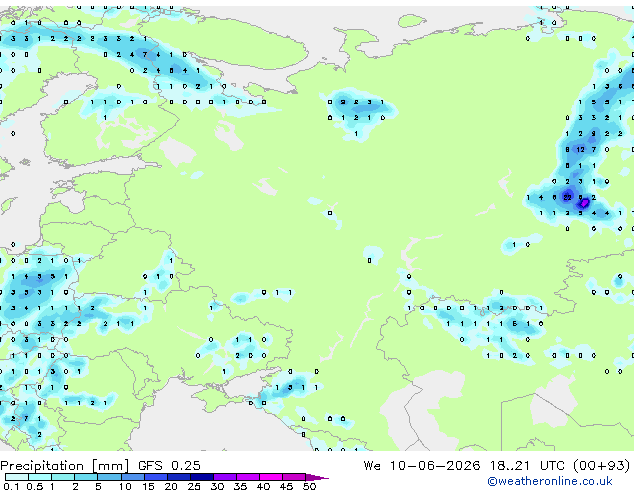Click the legend label "0.1"
This screenshot has height=490, width=634.
click(x=11, y=486)
